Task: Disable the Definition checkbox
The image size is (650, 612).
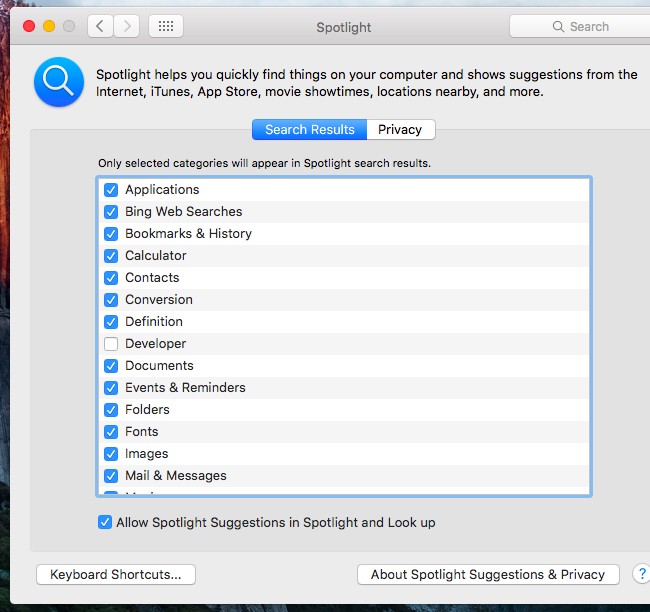Action: (x=111, y=322)
